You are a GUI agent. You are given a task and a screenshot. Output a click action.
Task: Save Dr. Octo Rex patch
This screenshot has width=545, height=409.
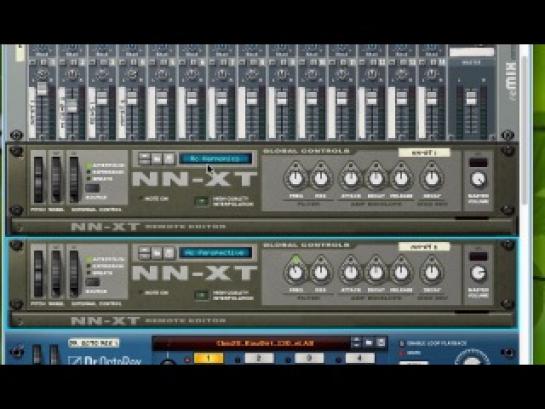pos(381,343)
